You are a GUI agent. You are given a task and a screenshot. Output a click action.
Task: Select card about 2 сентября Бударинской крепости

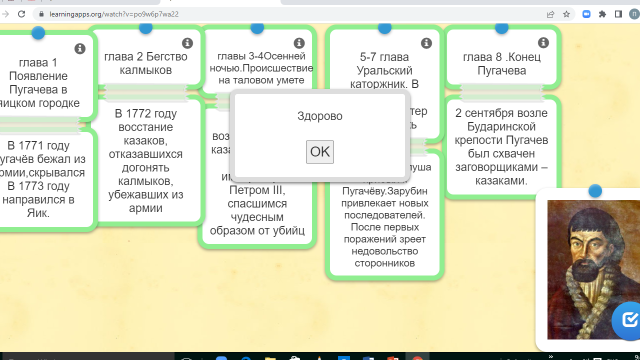pyautogui.click(x=502, y=147)
